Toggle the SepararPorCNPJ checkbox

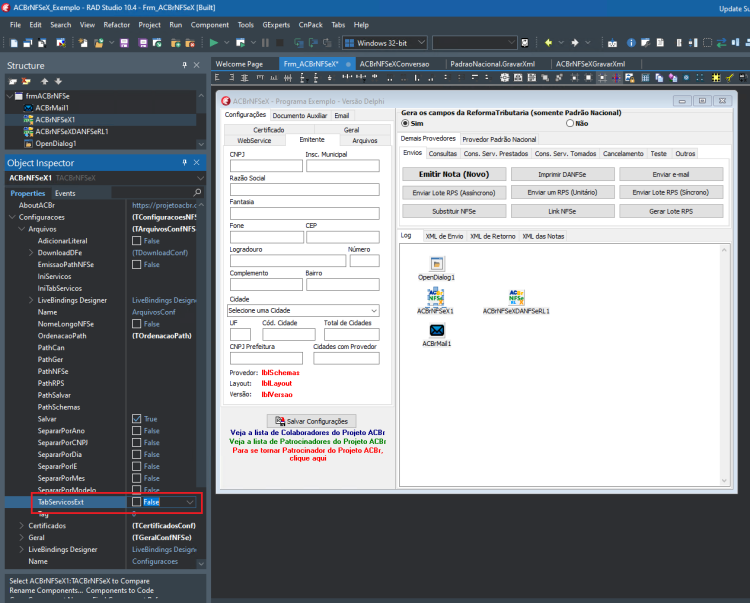[x=136, y=443]
